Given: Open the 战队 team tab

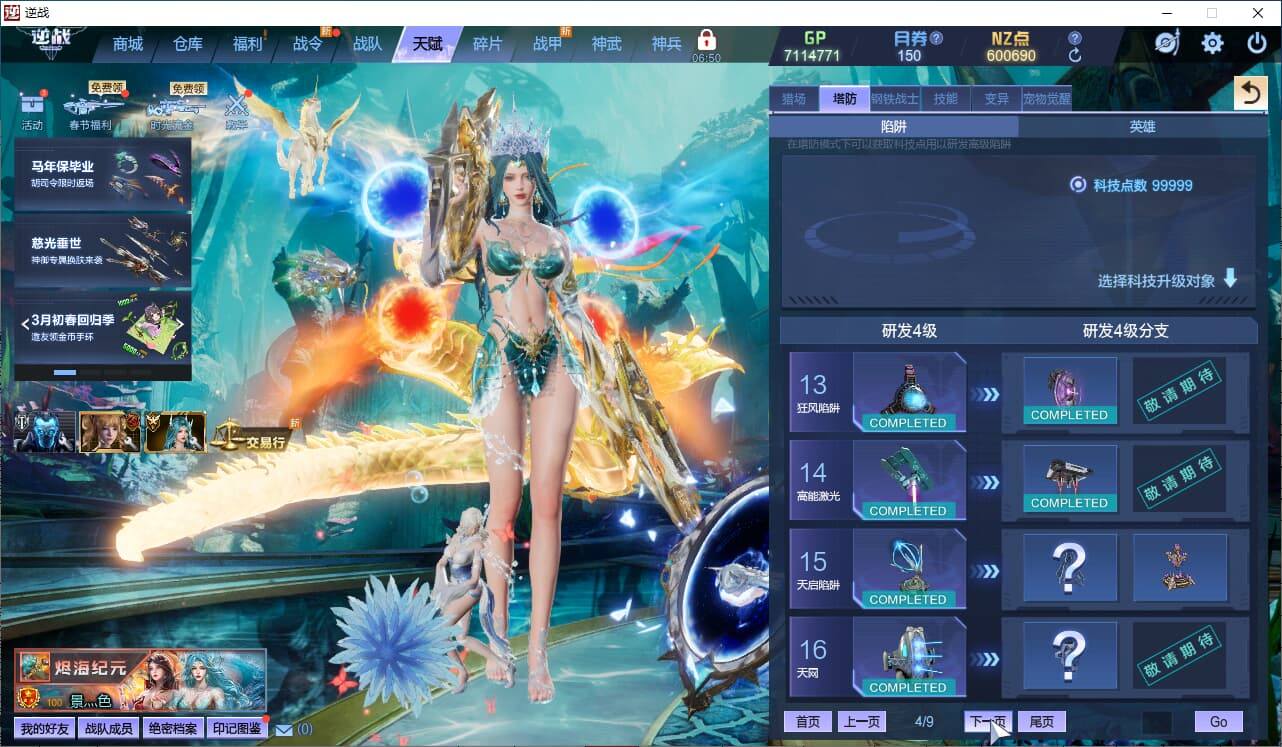Looking at the screenshot, I should click(x=367, y=44).
